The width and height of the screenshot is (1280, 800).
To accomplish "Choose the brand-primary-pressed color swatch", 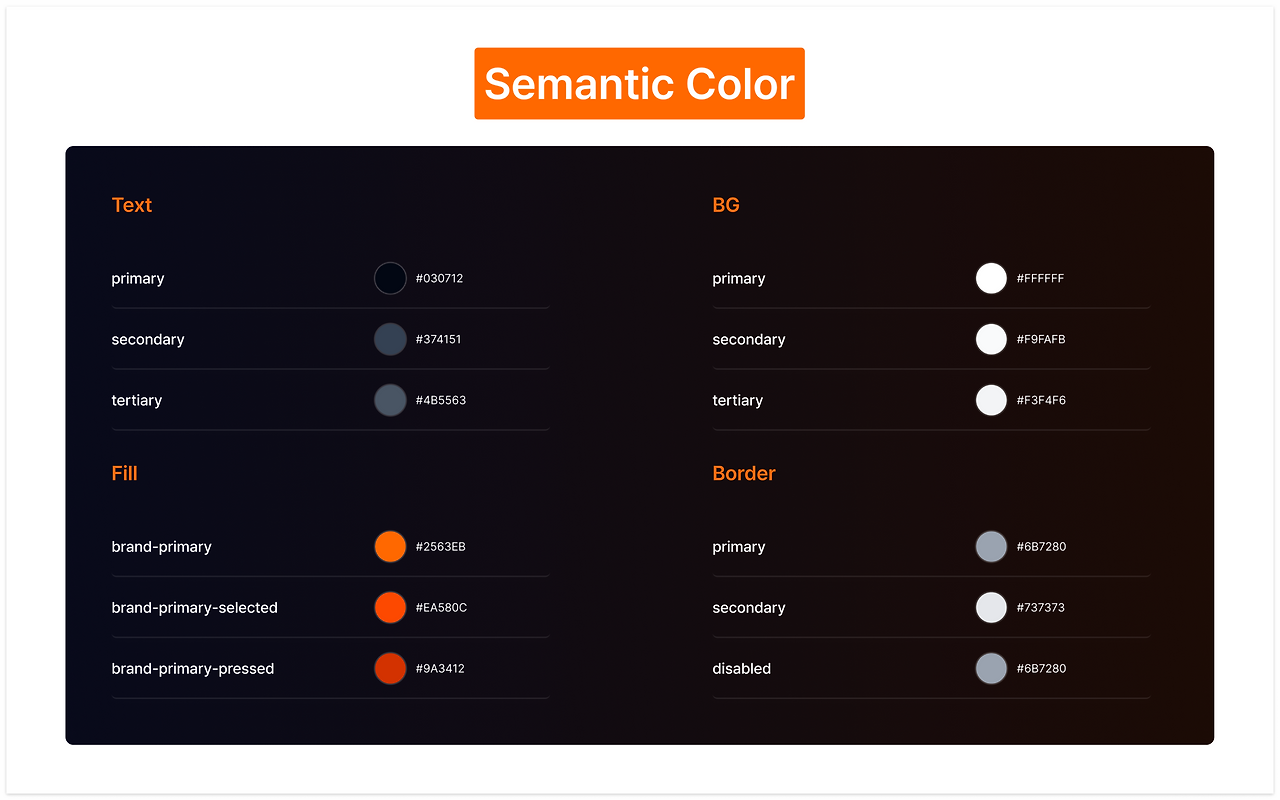I will click(390, 668).
